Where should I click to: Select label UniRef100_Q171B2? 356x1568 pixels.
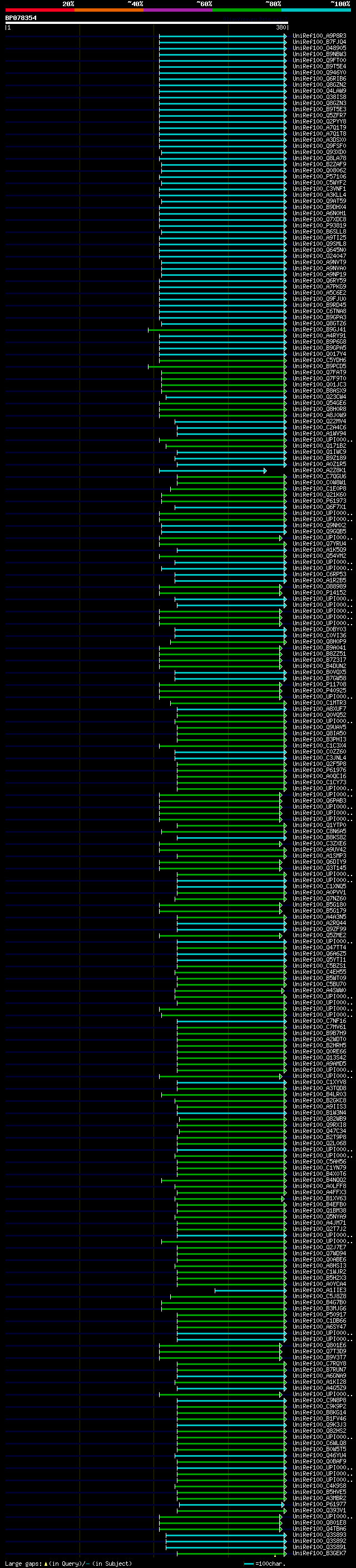[x=319, y=446]
